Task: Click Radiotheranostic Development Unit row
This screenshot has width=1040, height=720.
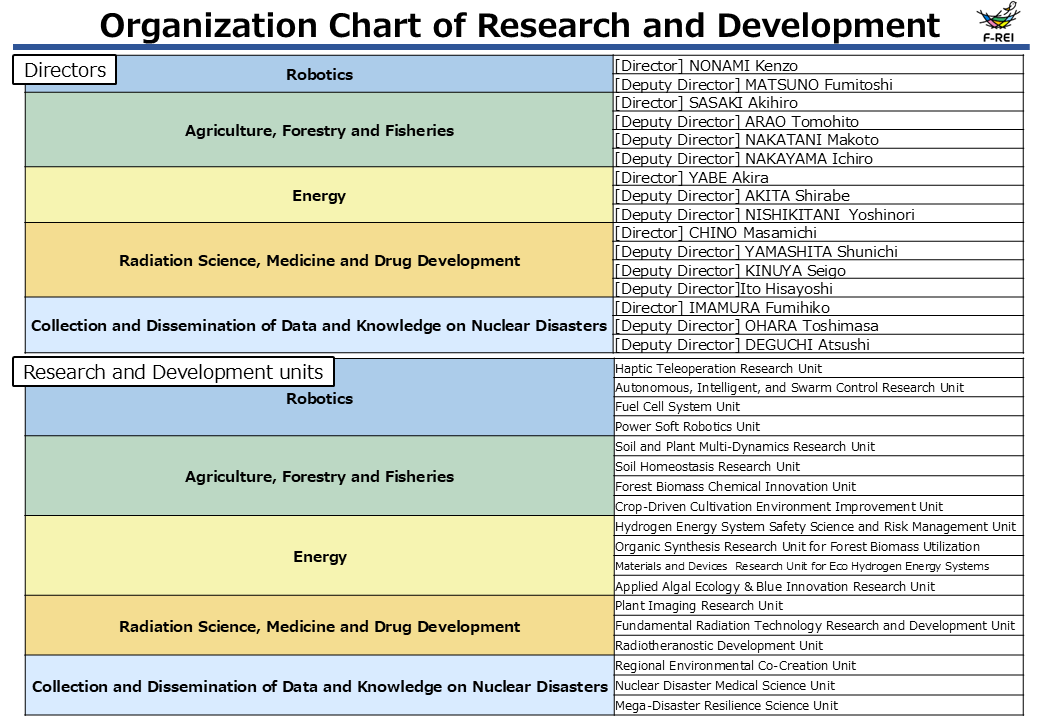Action: pyautogui.click(x=719, y=646)
